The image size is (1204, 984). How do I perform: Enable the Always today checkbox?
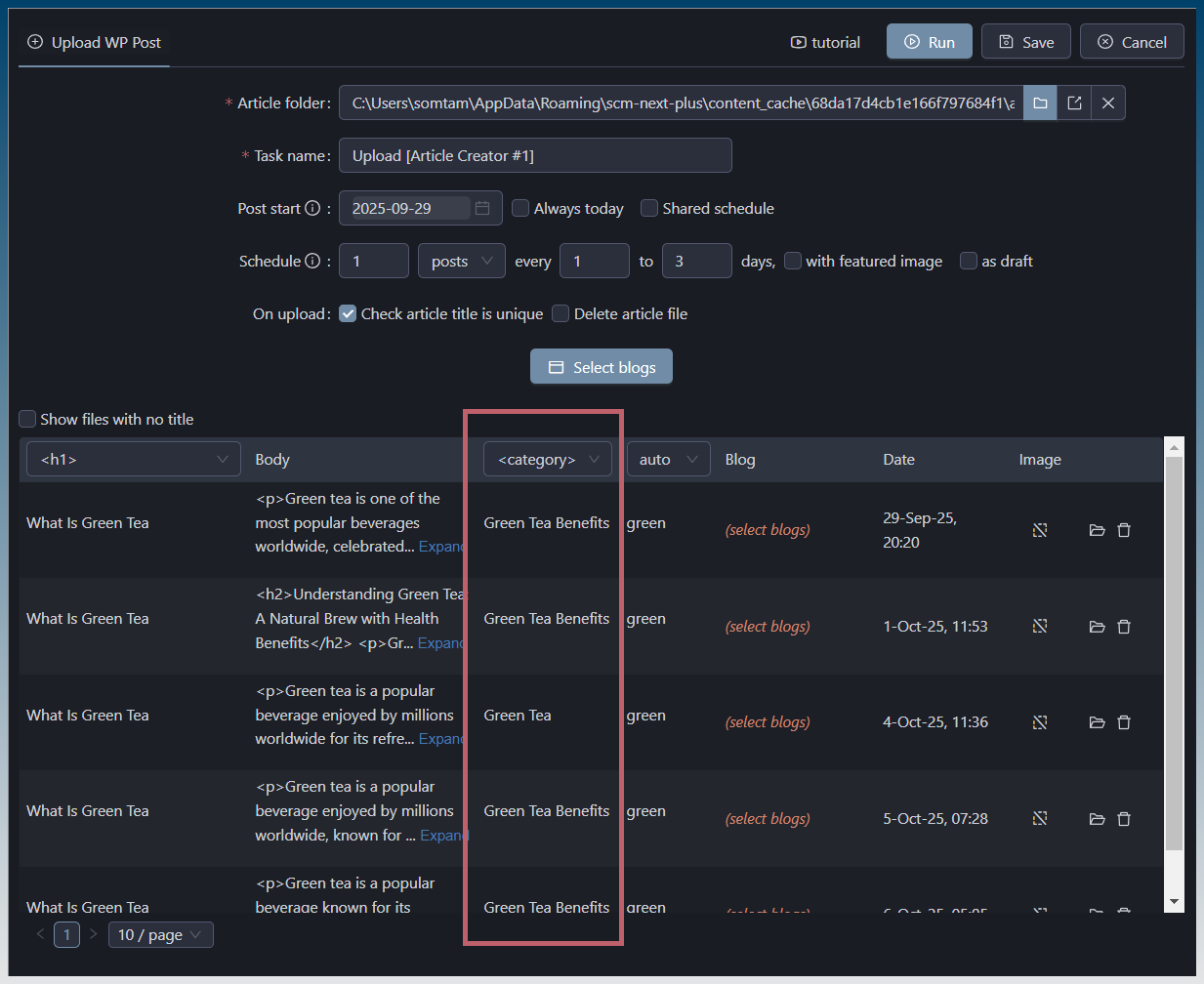pos(521,209)
